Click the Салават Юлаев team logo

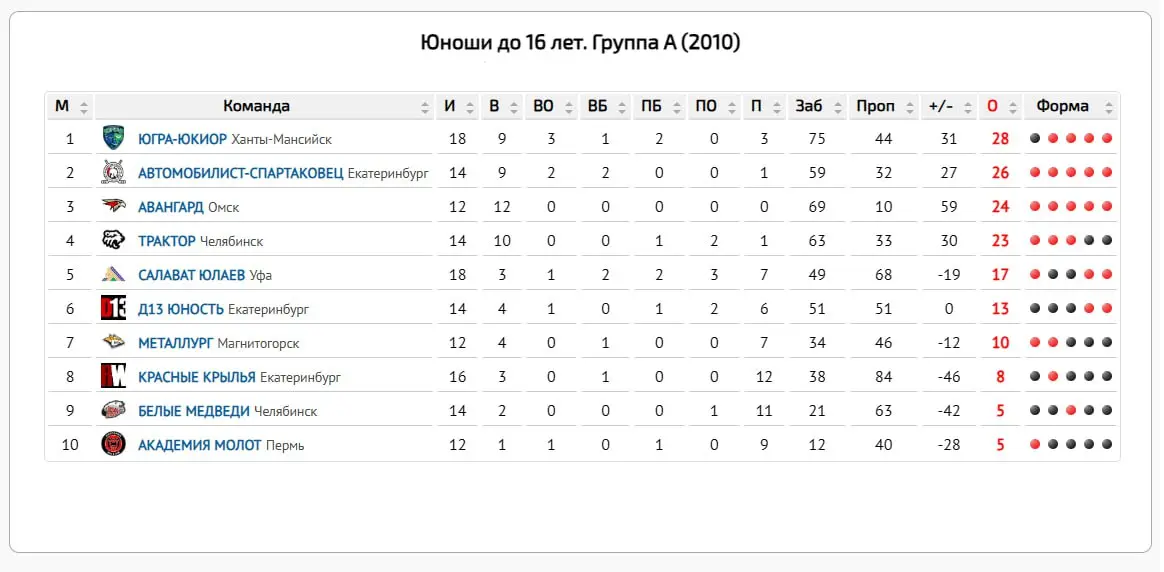tap(113, 274)
